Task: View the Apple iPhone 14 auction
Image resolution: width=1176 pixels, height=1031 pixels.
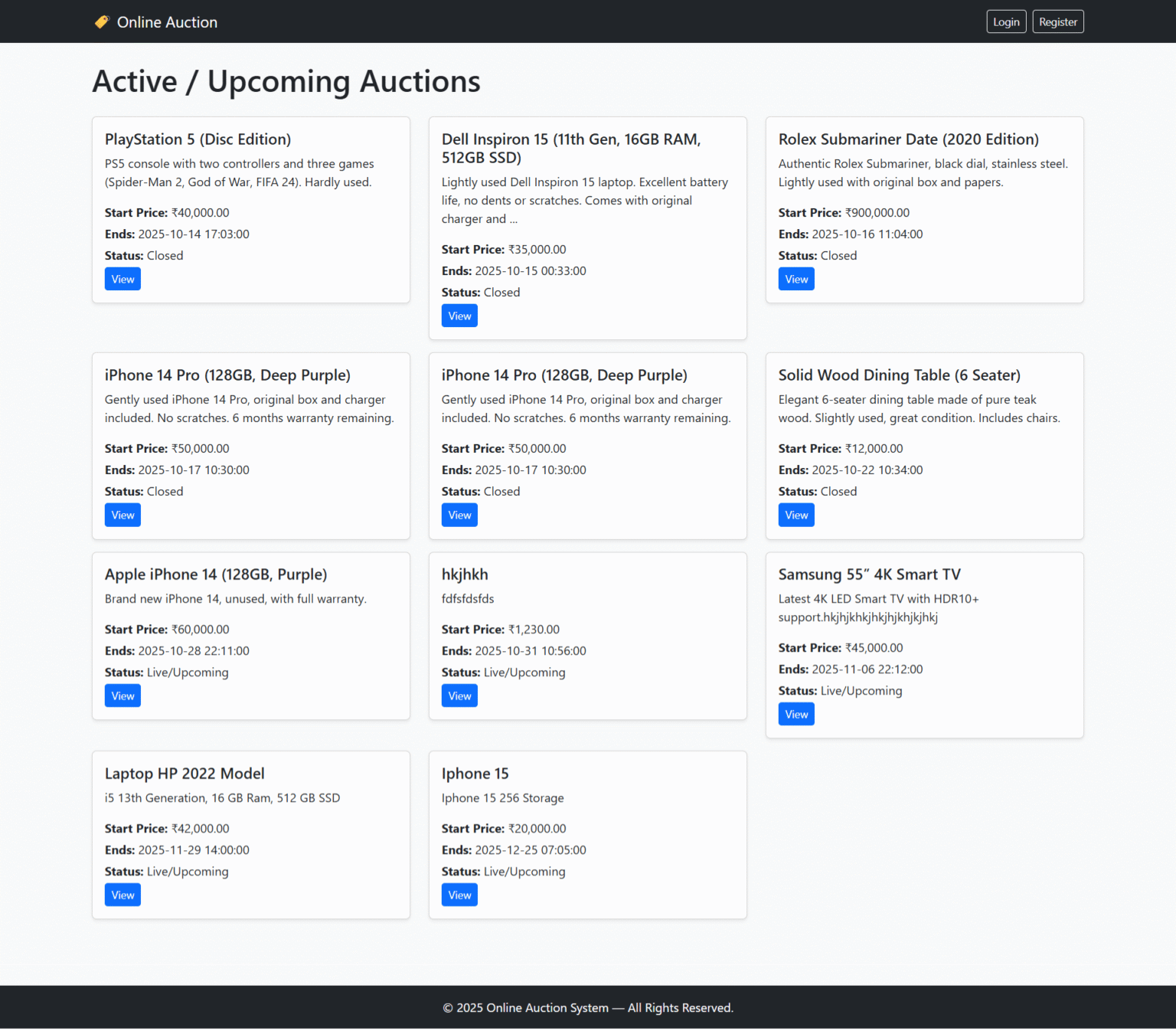Action: [122, 696]
